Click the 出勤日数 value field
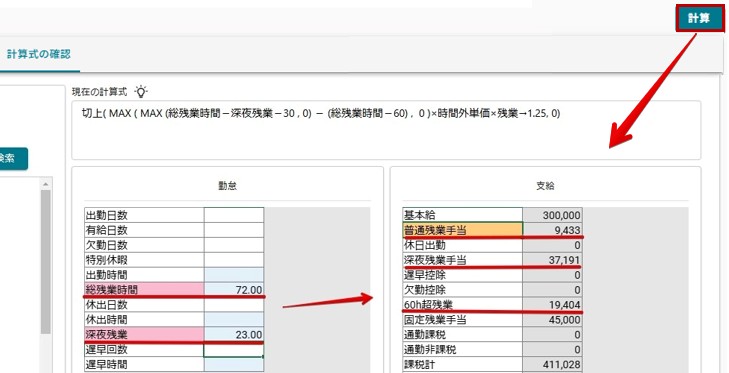The height and width of the screenshot is (373, 729). tap(234, 215)
